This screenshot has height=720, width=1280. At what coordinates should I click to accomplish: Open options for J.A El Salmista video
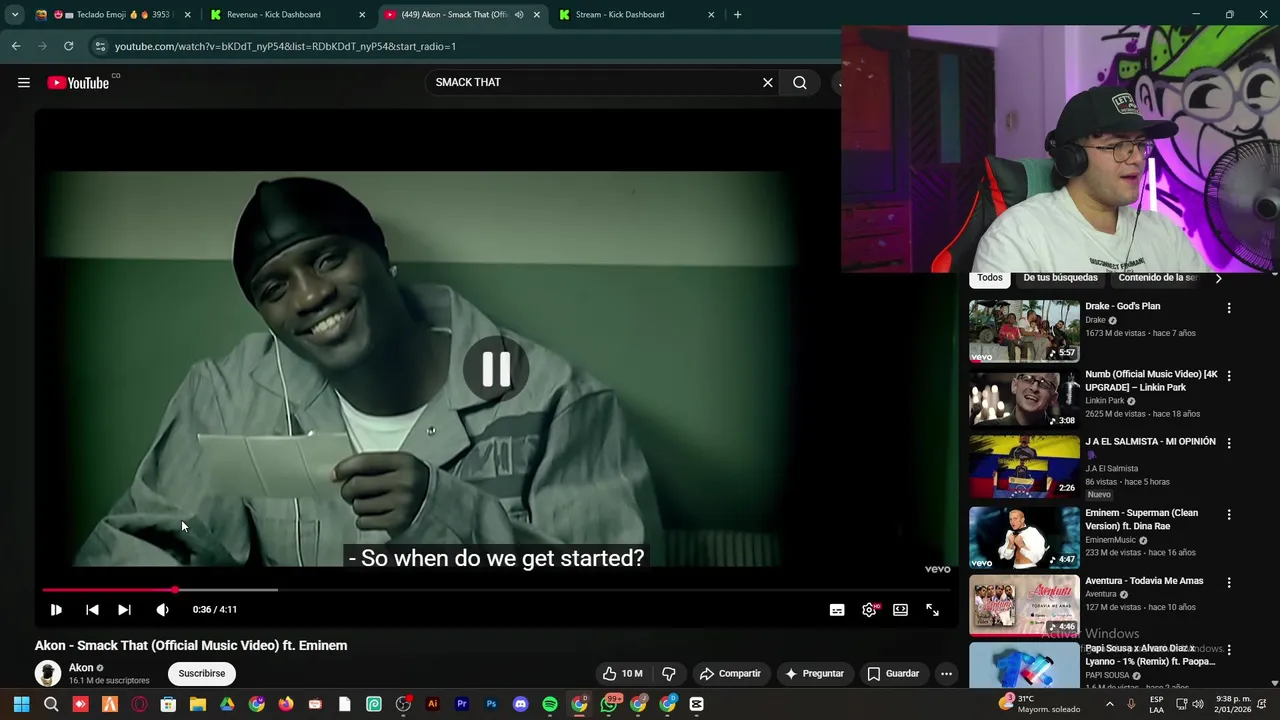click(x=1229, y=443)
